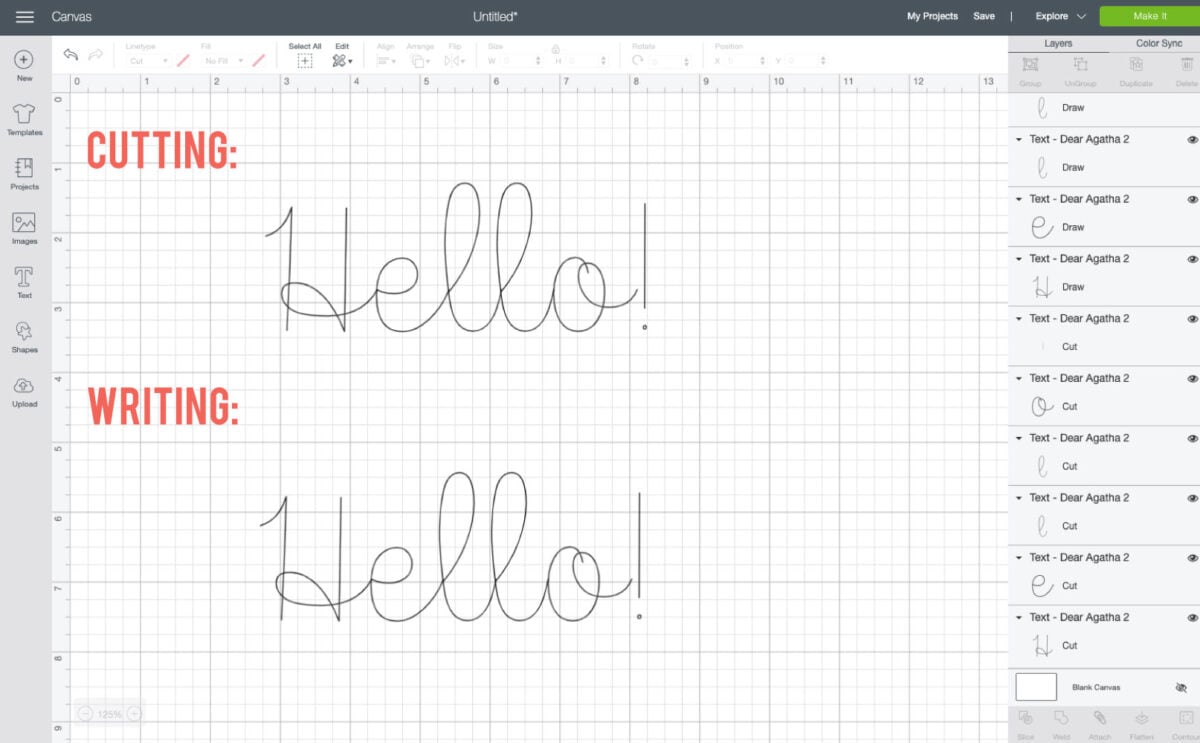Click the Duplicate layer icon

click(x=1136, y=65)
